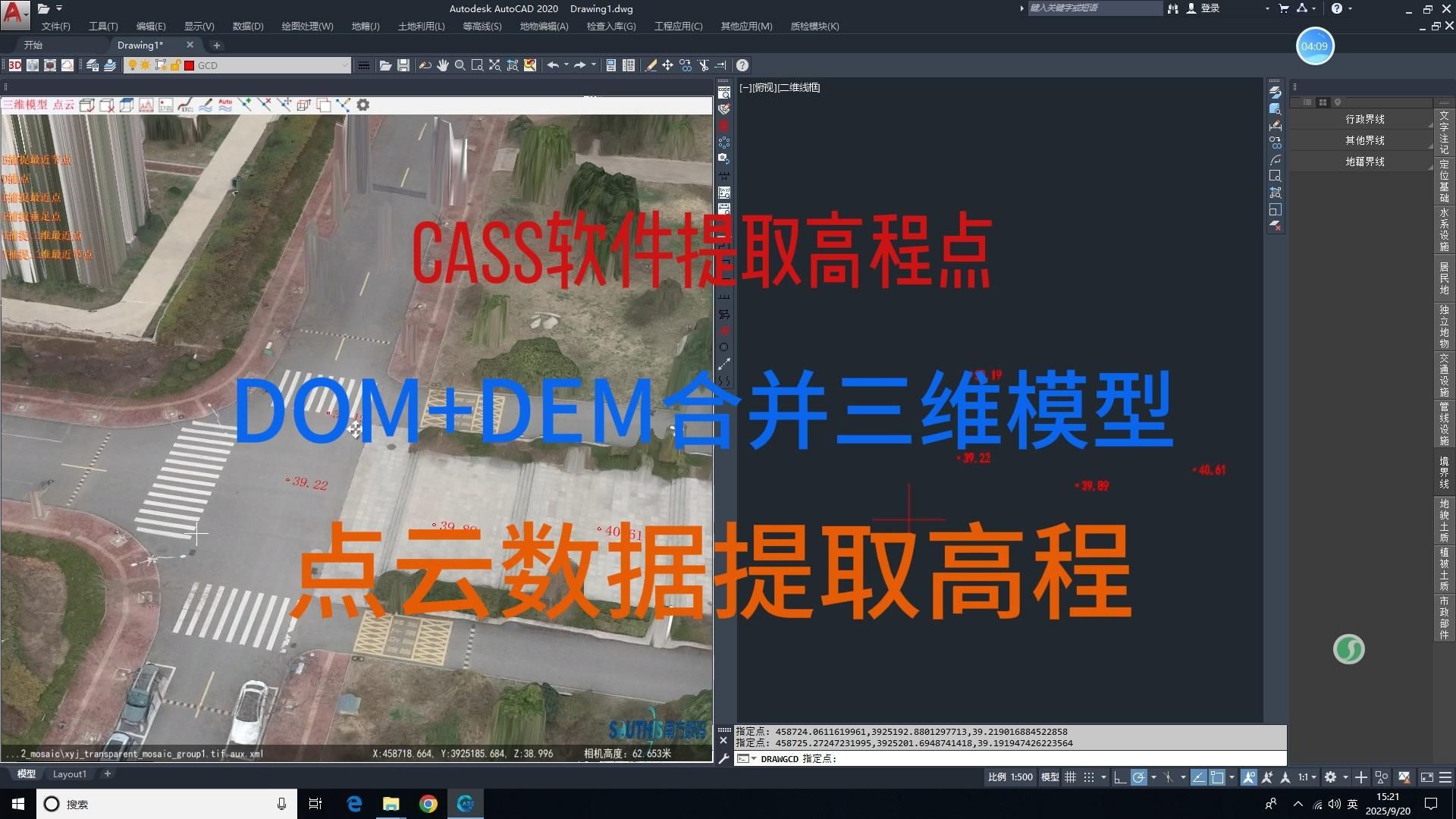The height and width of the screenshot is (819, 1456).
Task: Click the Undo arrow in the toolbar
Action: click(x=553, y=65)
